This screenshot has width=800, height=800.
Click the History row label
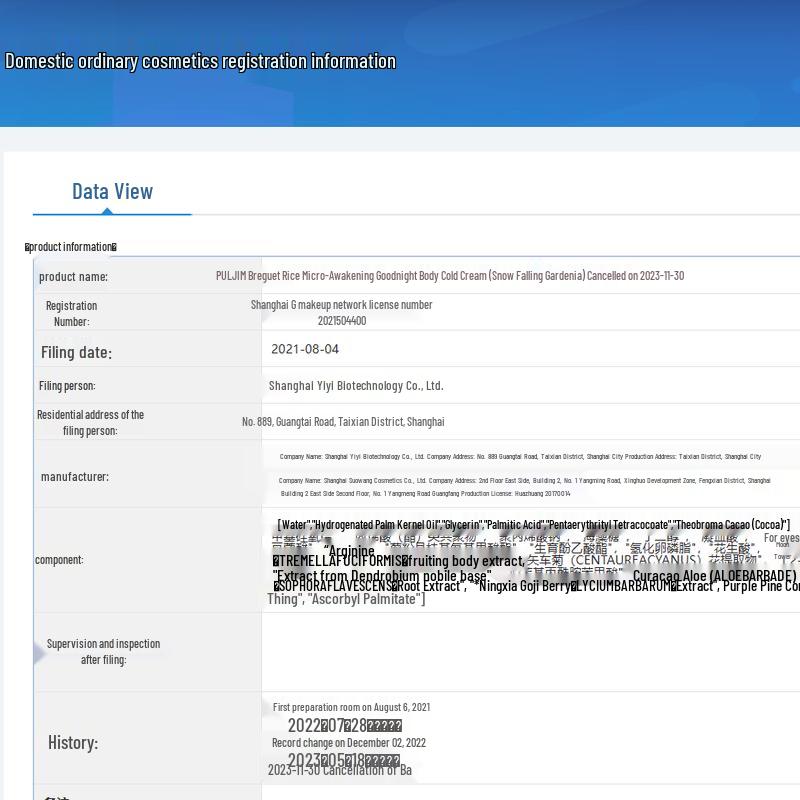[x=73, y=742]
